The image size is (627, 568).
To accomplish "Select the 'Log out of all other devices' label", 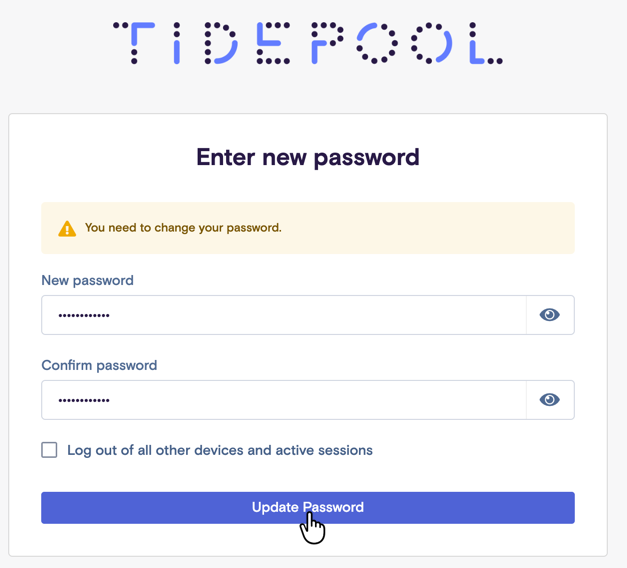I will (220, 450).
